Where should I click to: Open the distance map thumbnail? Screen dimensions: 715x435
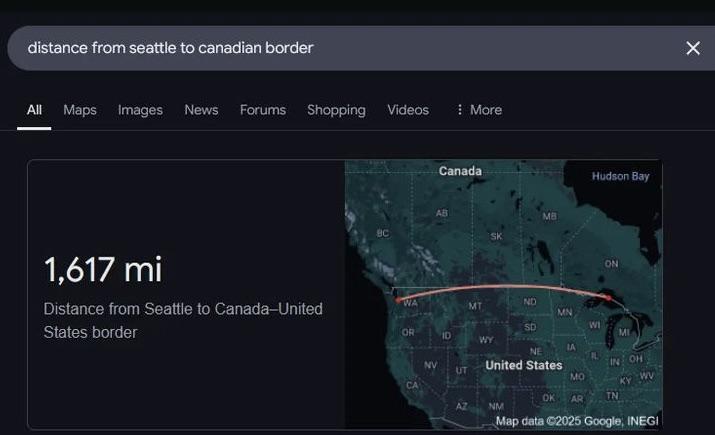(x=503, y=295)
